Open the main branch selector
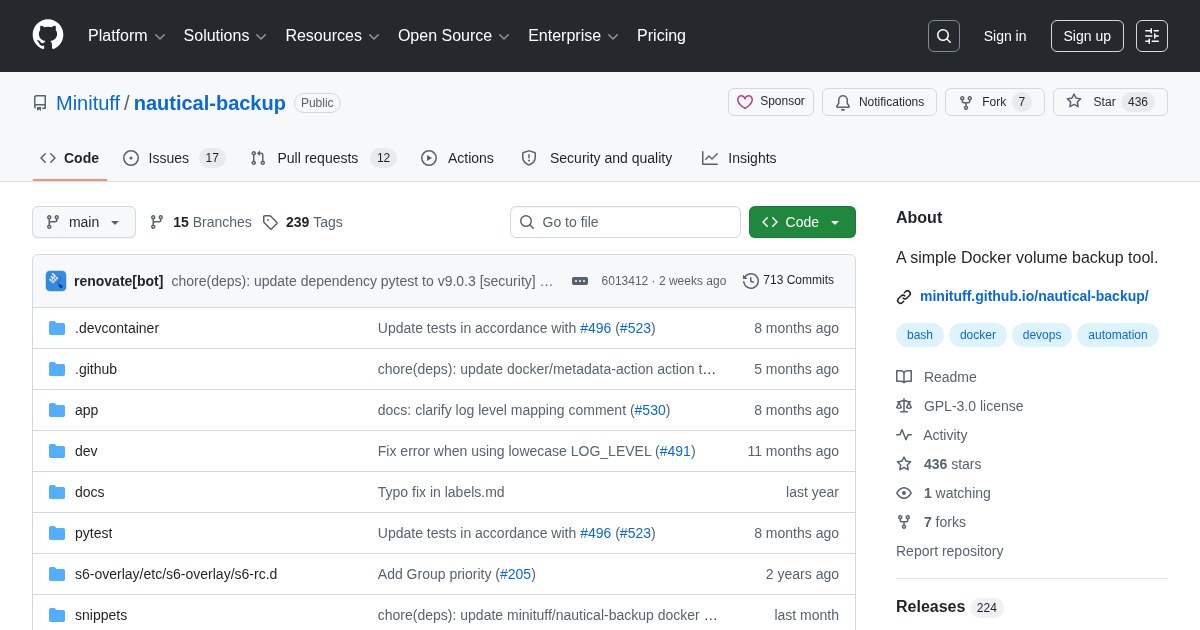Viewport: 1200px width, 630px height. 84,222
